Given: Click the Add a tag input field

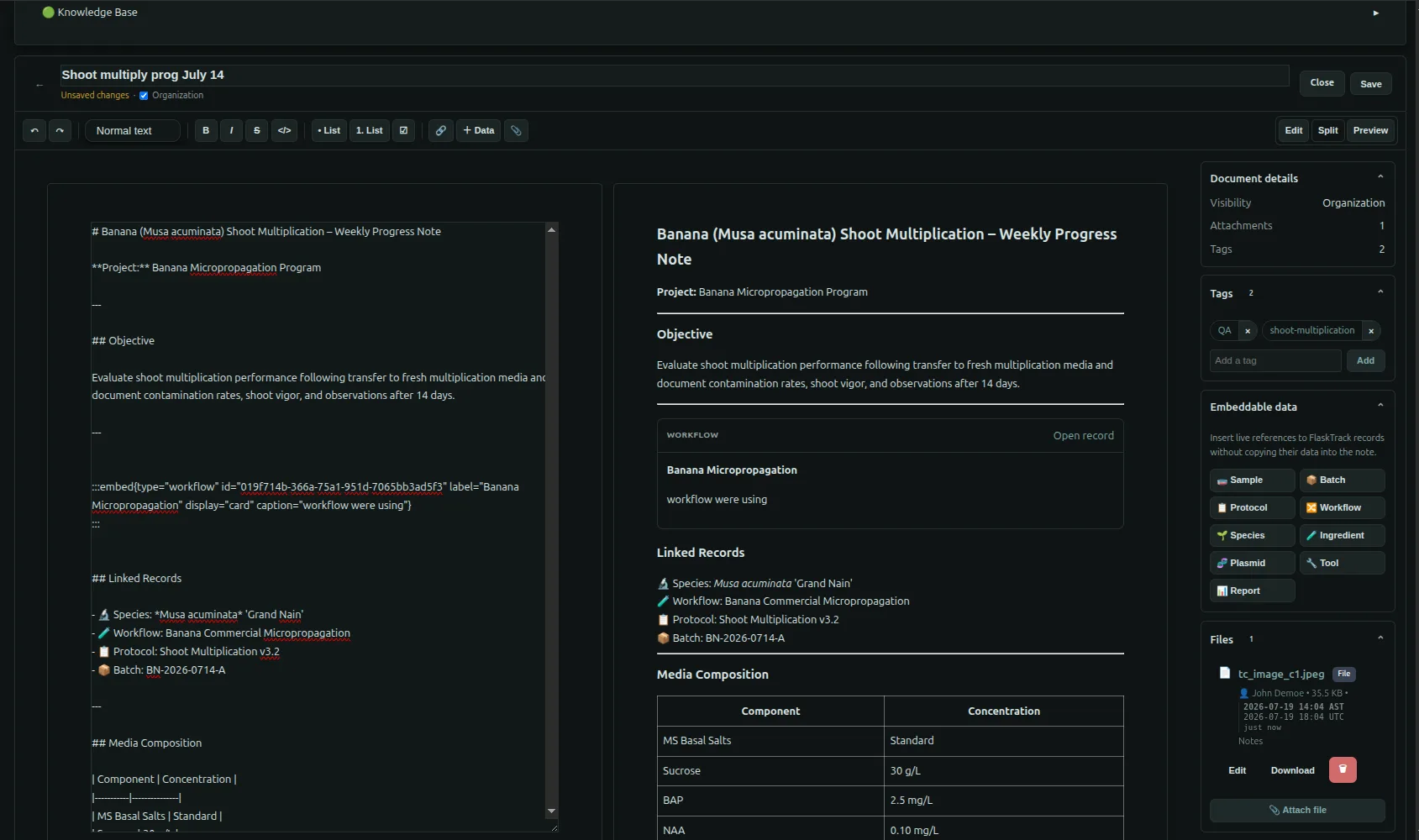Looking at the screenshot, I should 1275,360.
